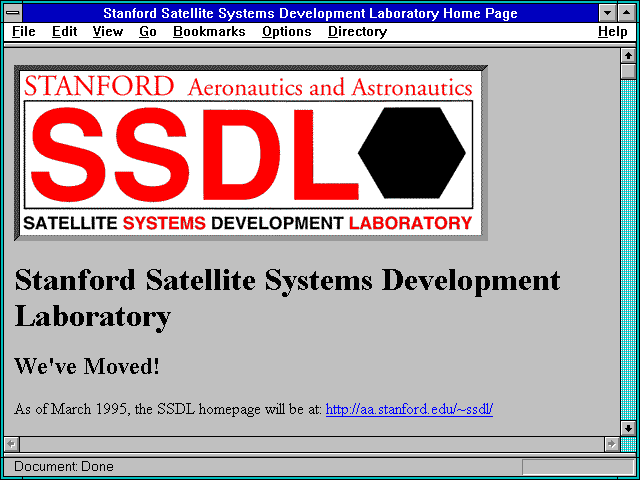The width and height of the screenshot is (640, 480).
Task: Click the horizontal scrollbar left arrow
Action: (x=12, y=444)
